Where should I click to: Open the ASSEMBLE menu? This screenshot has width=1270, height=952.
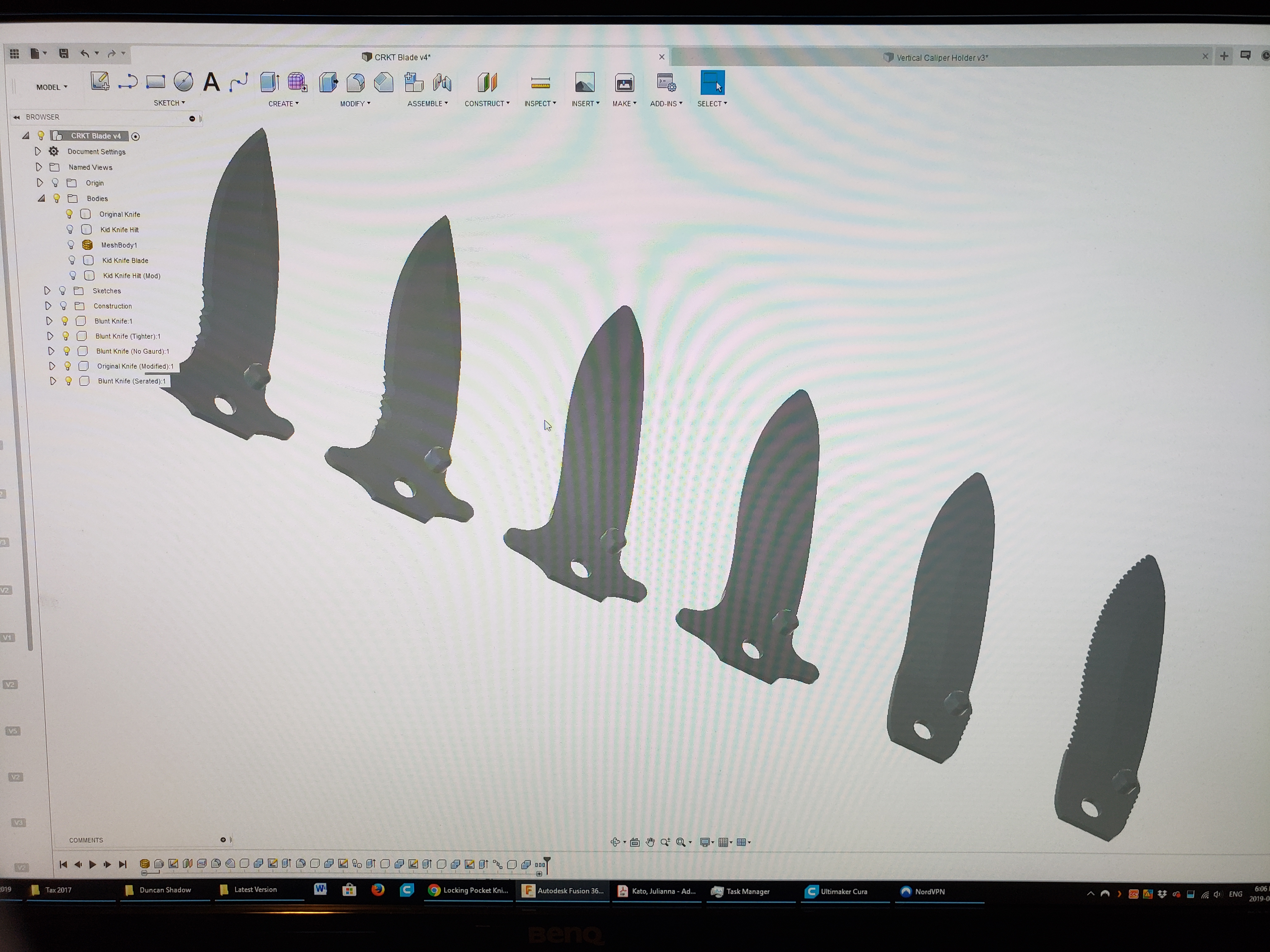[427, 104]
